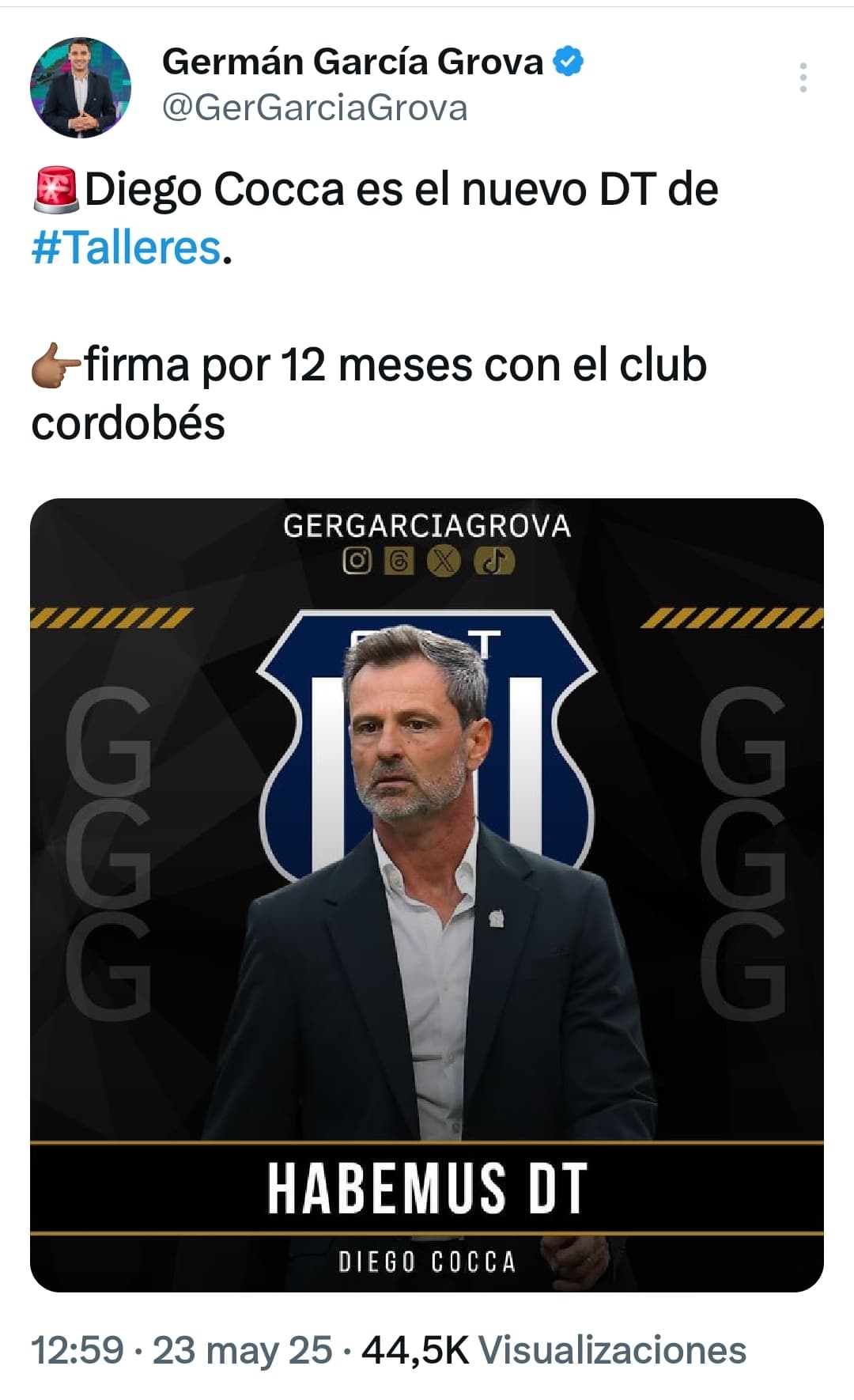Click the blue verified badge
This screenshot has height=1400, width=854.
(568, 61)
